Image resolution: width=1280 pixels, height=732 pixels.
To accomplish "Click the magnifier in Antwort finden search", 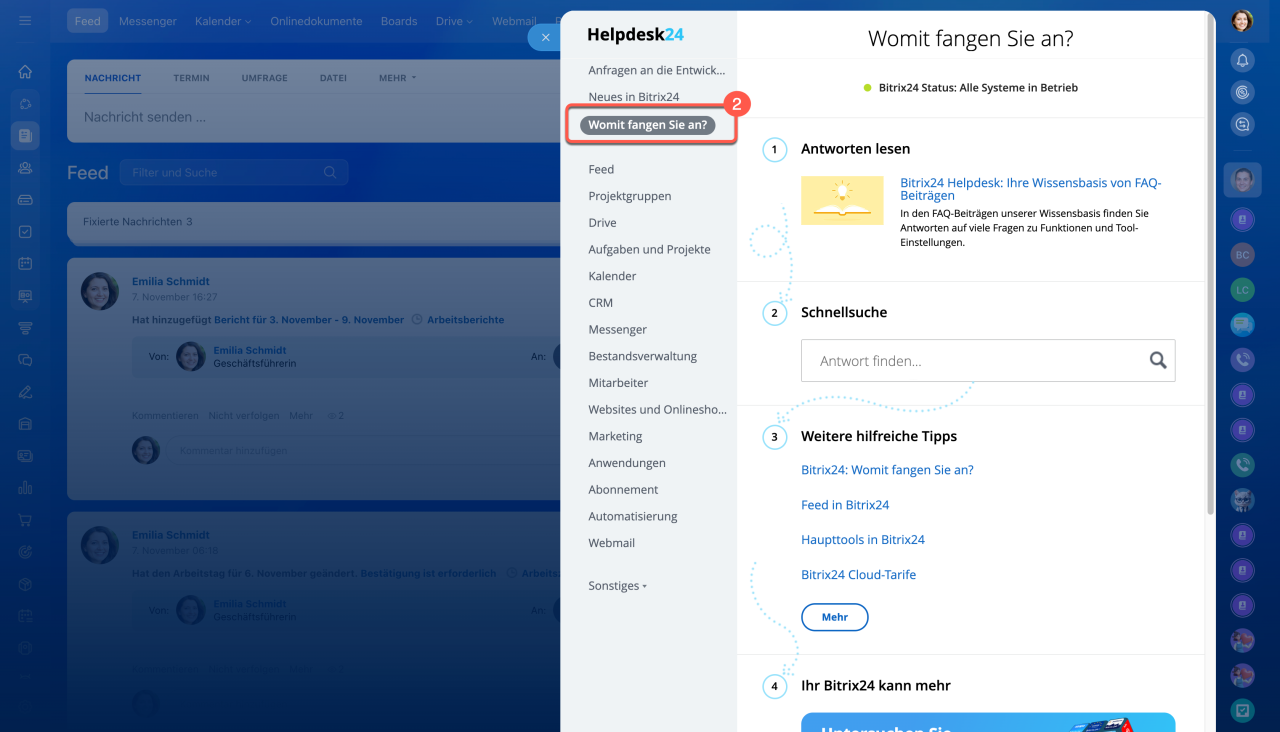I will 1158,361.
